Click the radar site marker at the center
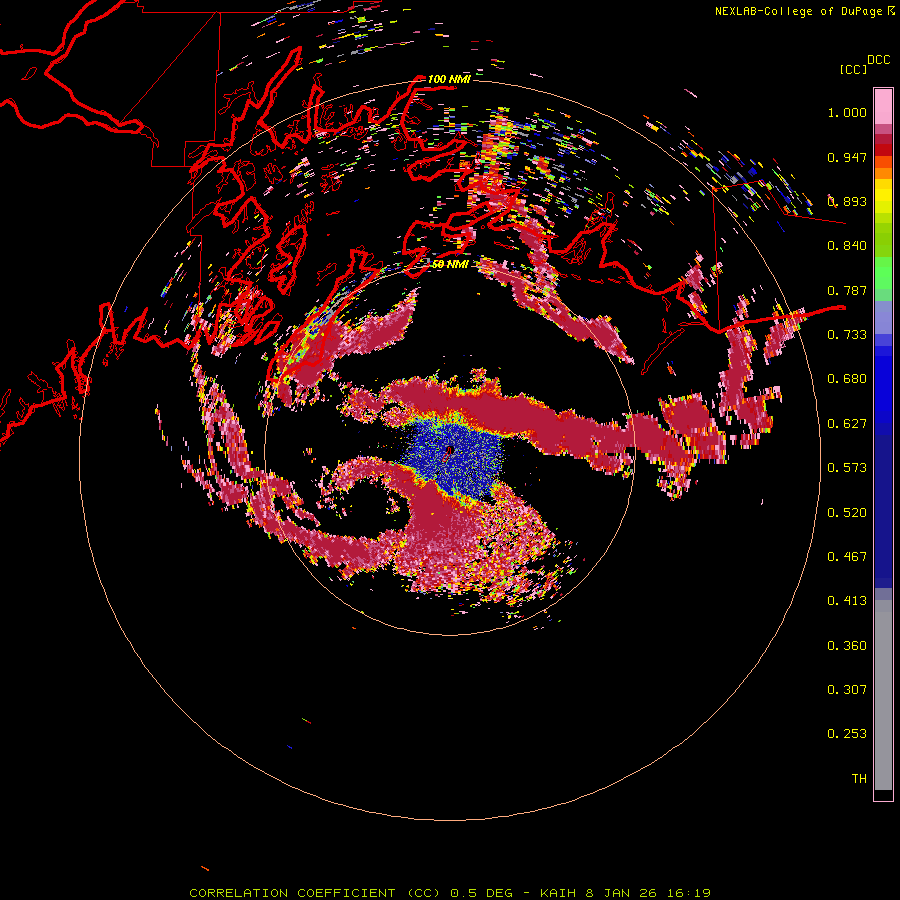The height and width of the screenshot is (900, 900). point(450,451)
